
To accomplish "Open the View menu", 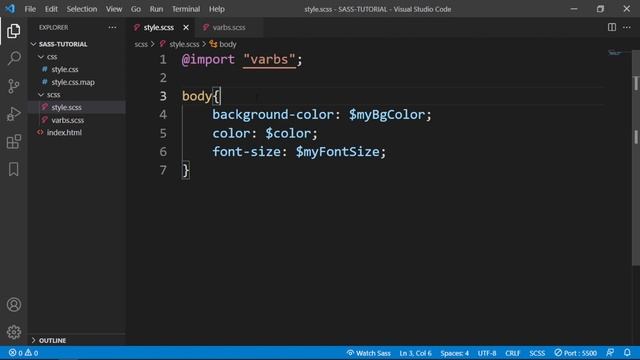I will coord(114,9).
